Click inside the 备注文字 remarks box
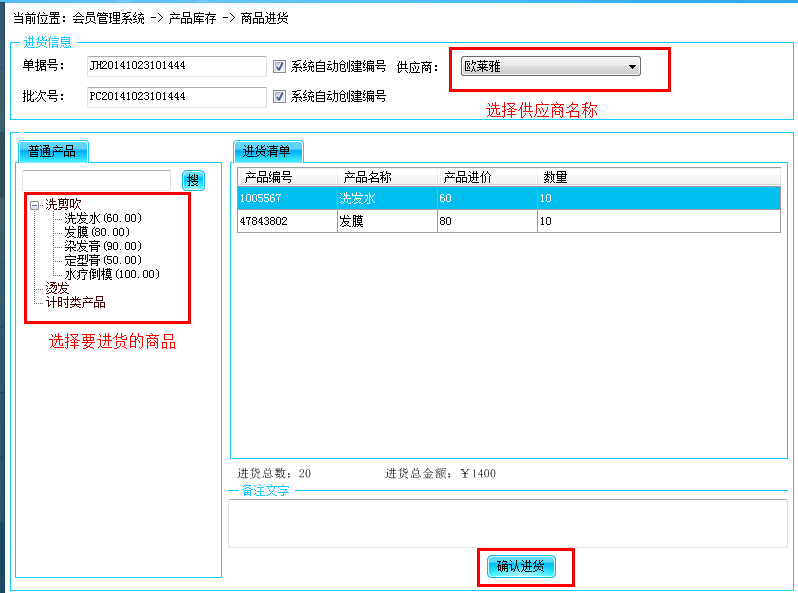The width and height of the screenshot is (798, 593). click(507, 524)
